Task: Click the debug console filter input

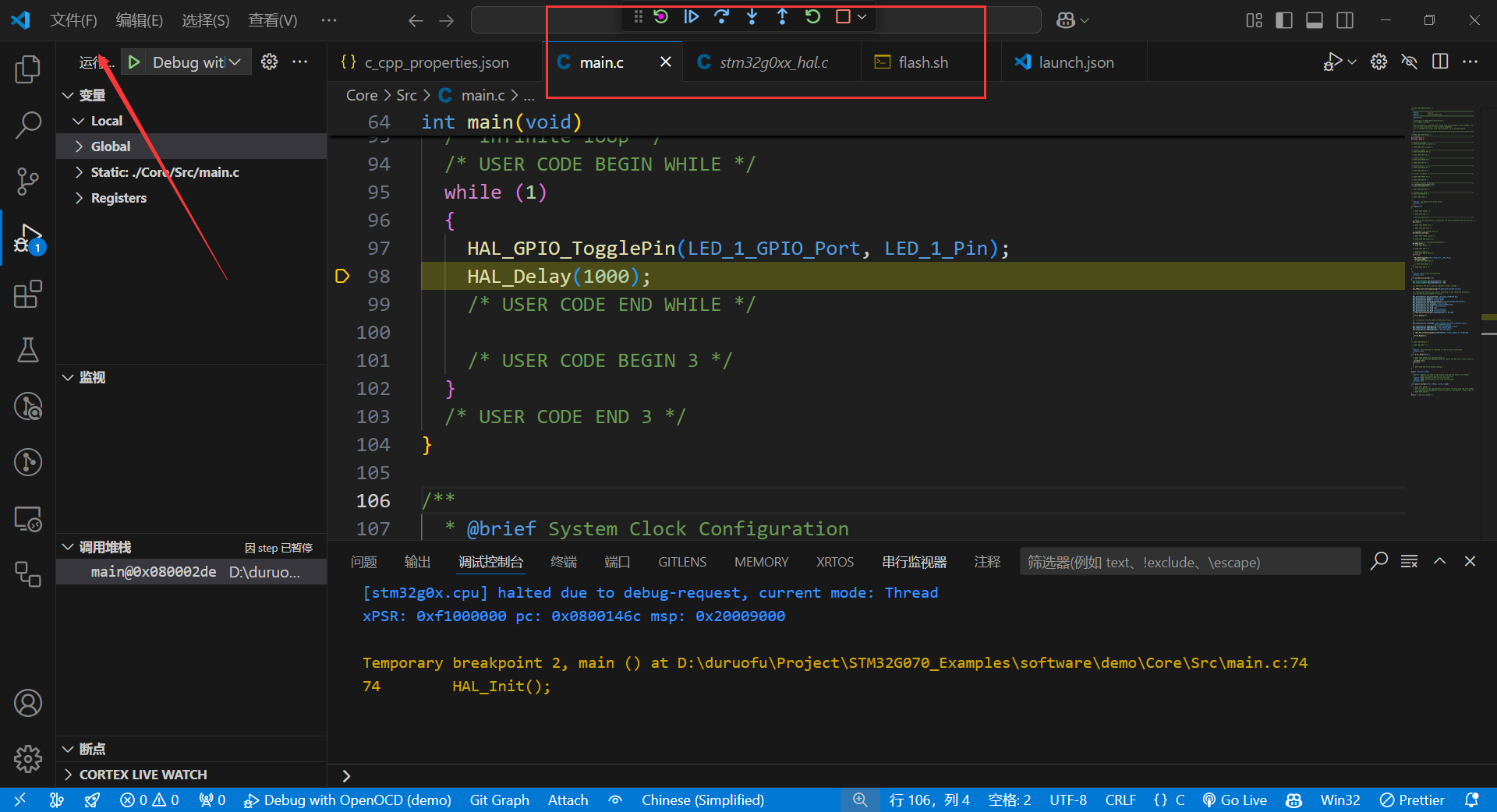Action: [x=1188, y=562]
